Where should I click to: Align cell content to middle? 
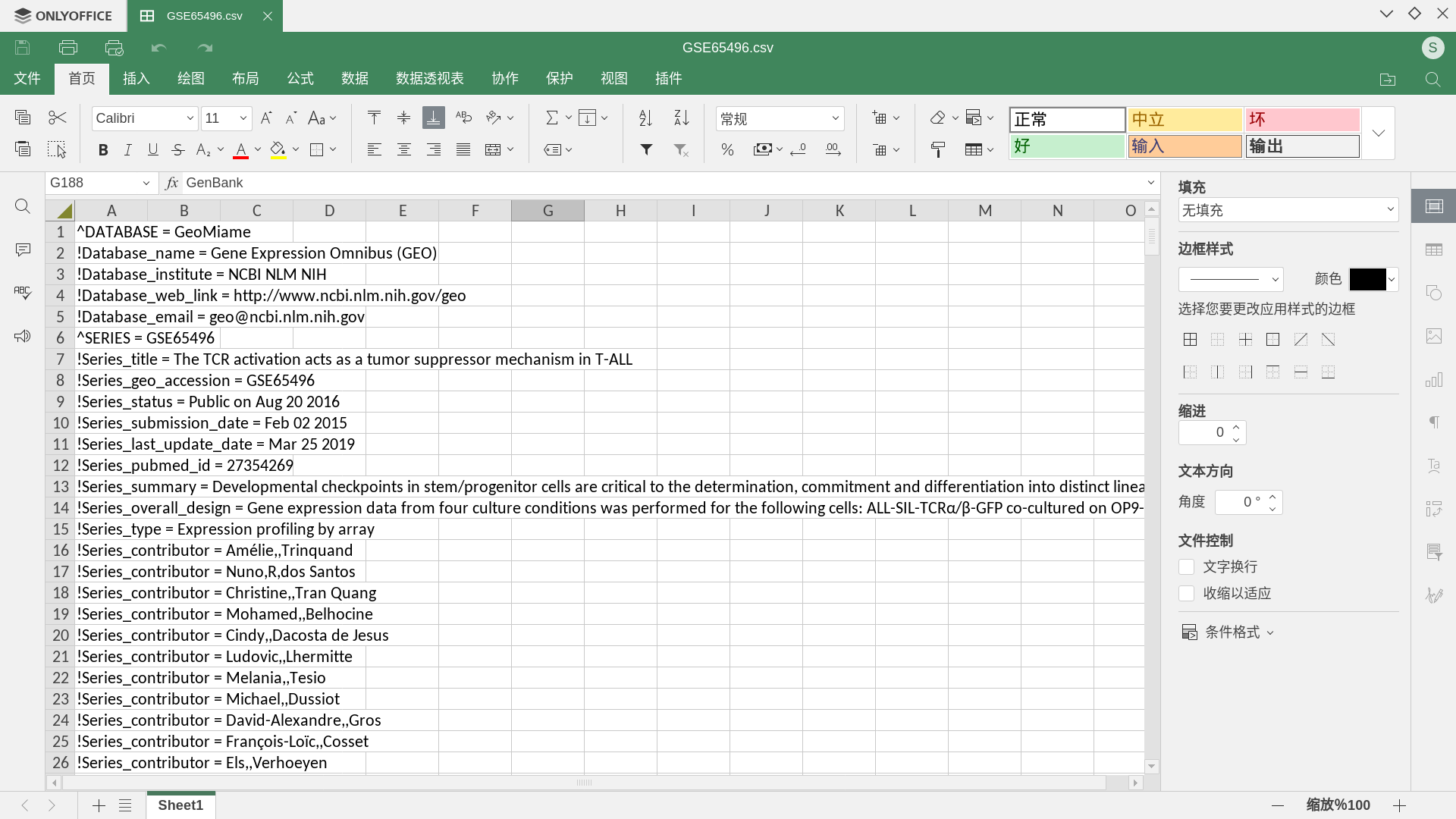click(403, 117)
